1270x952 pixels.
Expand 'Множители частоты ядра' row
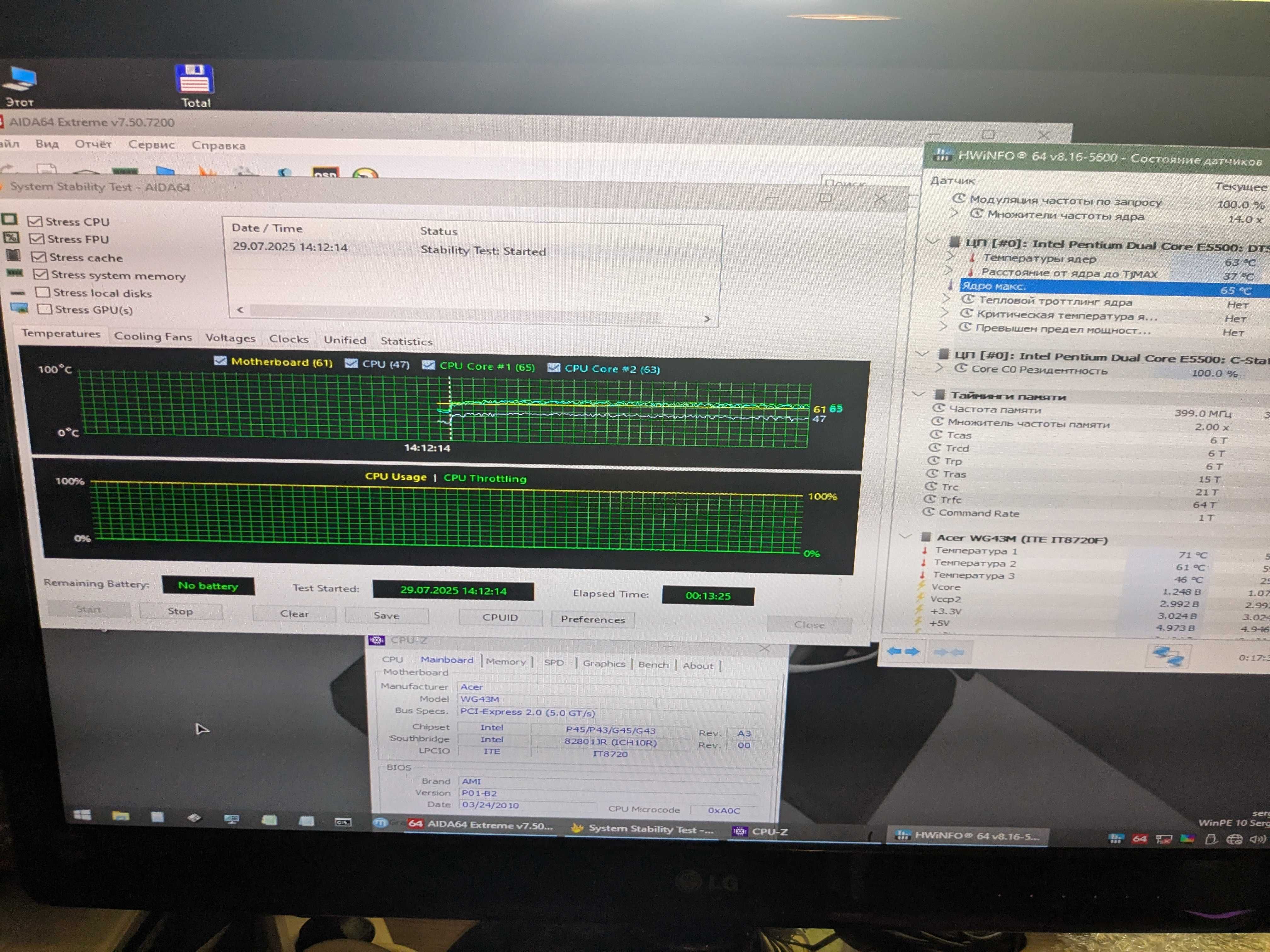pyautogui.click(x=954, y=213)
